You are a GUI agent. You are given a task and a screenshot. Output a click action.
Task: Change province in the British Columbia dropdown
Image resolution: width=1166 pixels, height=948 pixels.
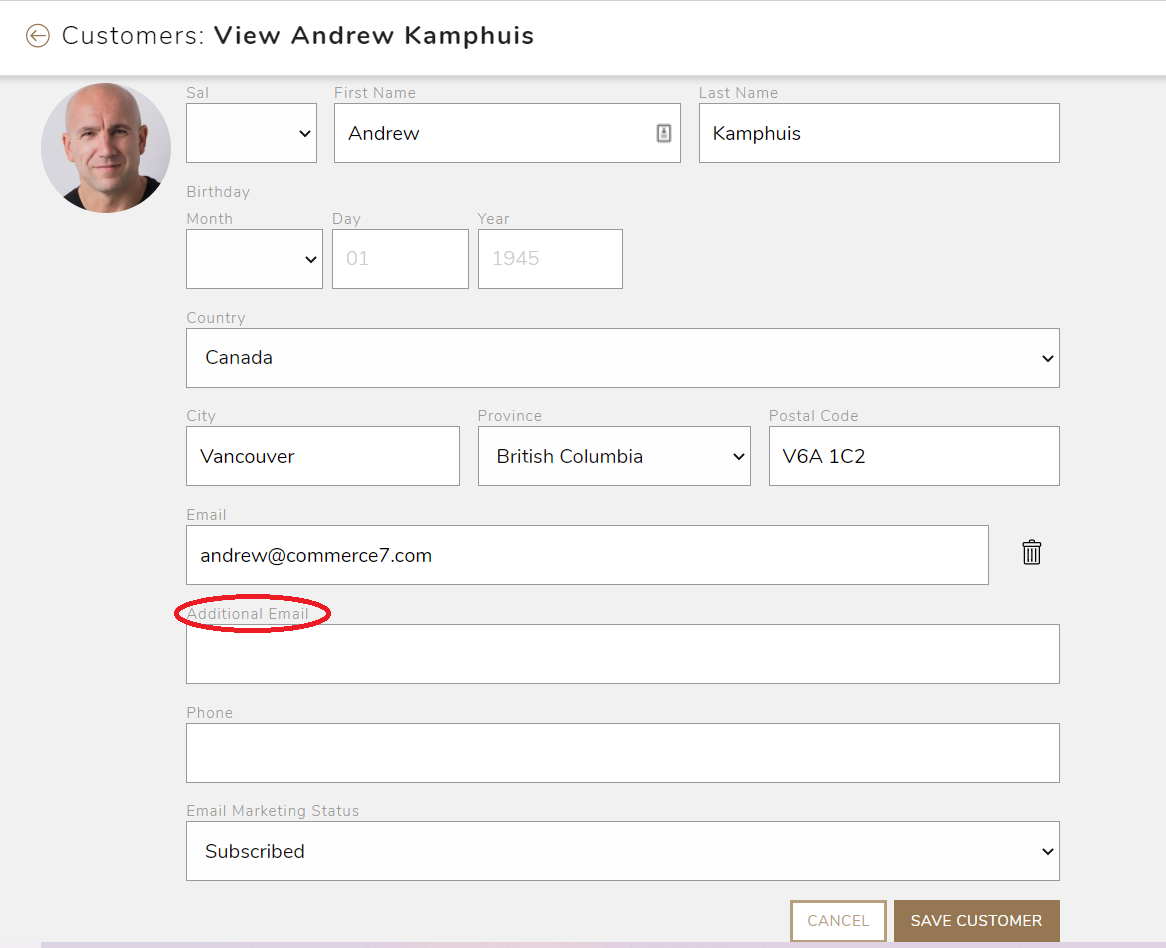pos(614,455)
